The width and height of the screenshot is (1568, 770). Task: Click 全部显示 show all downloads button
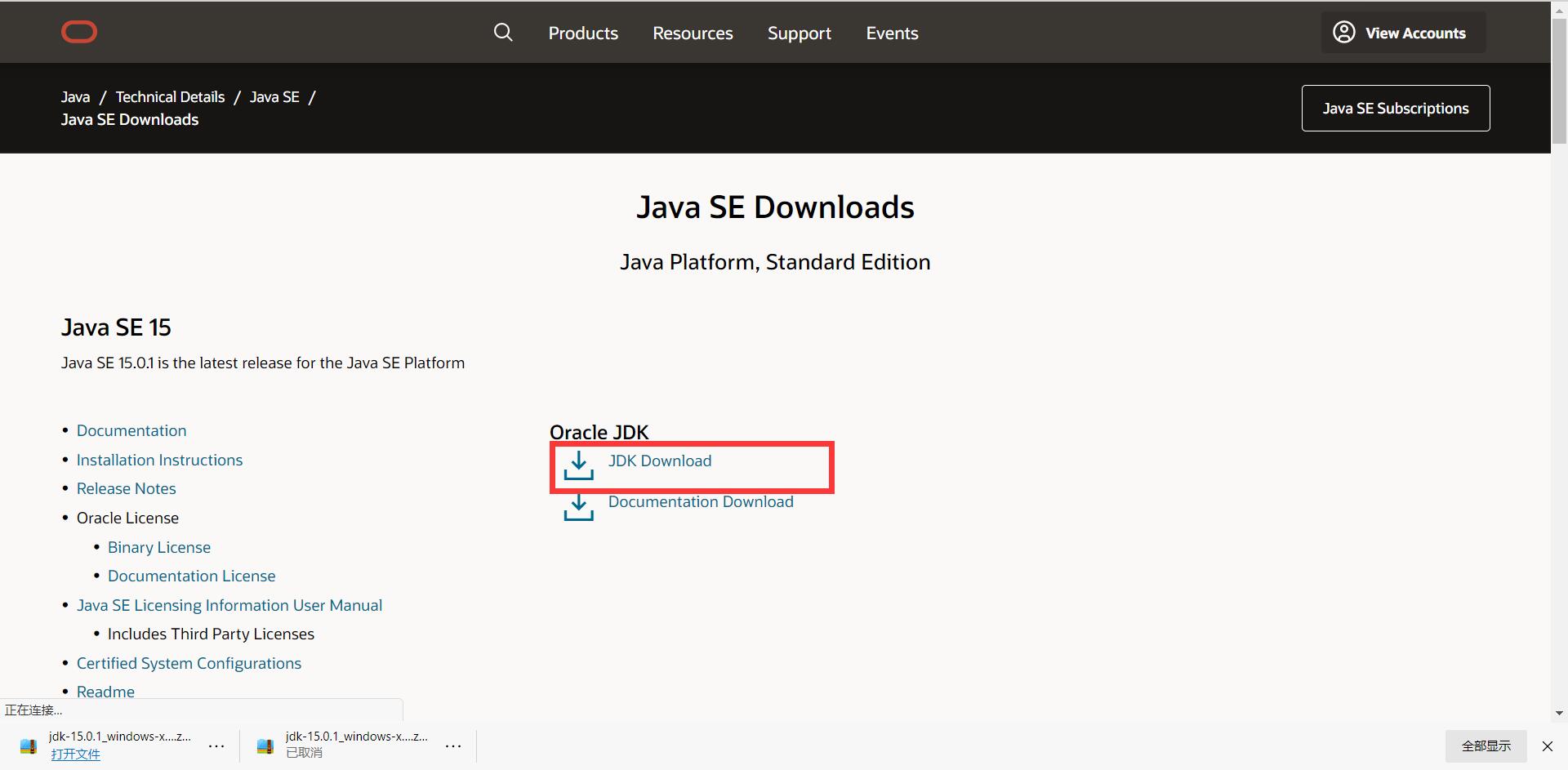[x=1486, y=746]
